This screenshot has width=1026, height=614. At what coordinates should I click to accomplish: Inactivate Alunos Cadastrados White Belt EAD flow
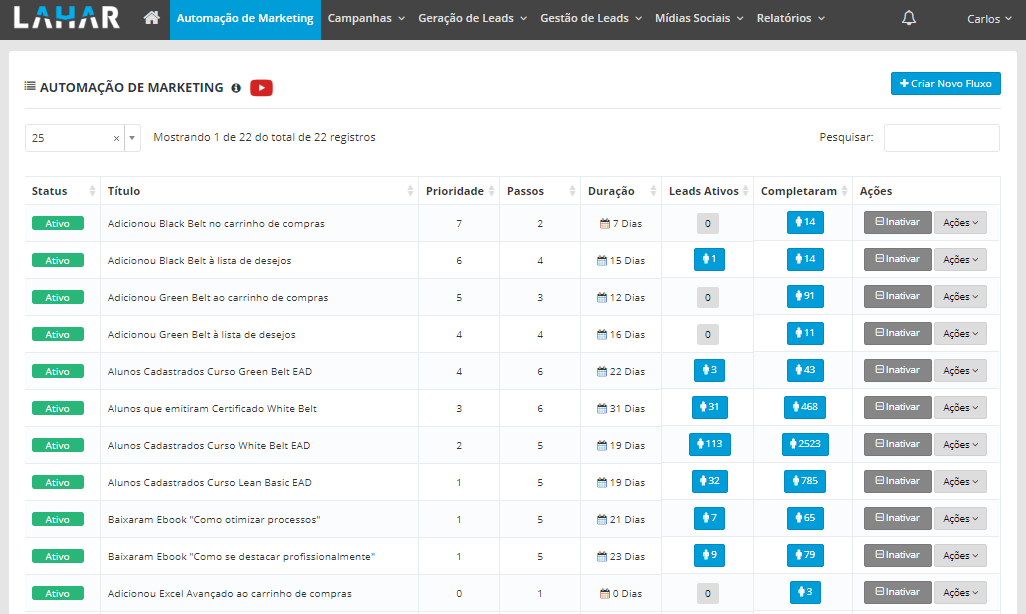tap(898, 444)
